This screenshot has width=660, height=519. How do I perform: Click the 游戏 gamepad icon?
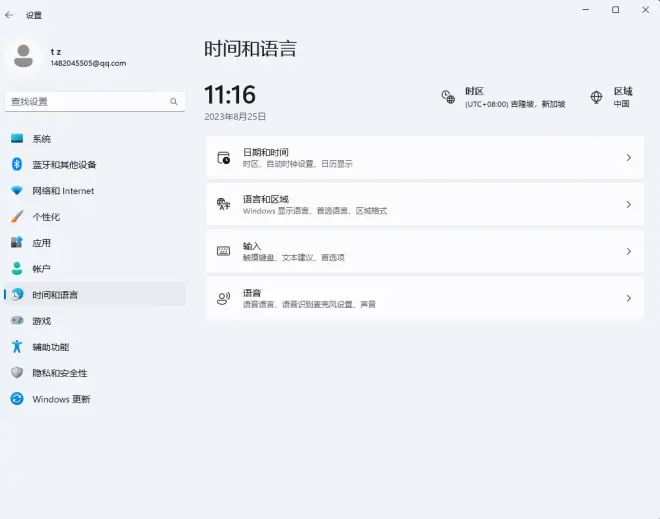point(17,321)
